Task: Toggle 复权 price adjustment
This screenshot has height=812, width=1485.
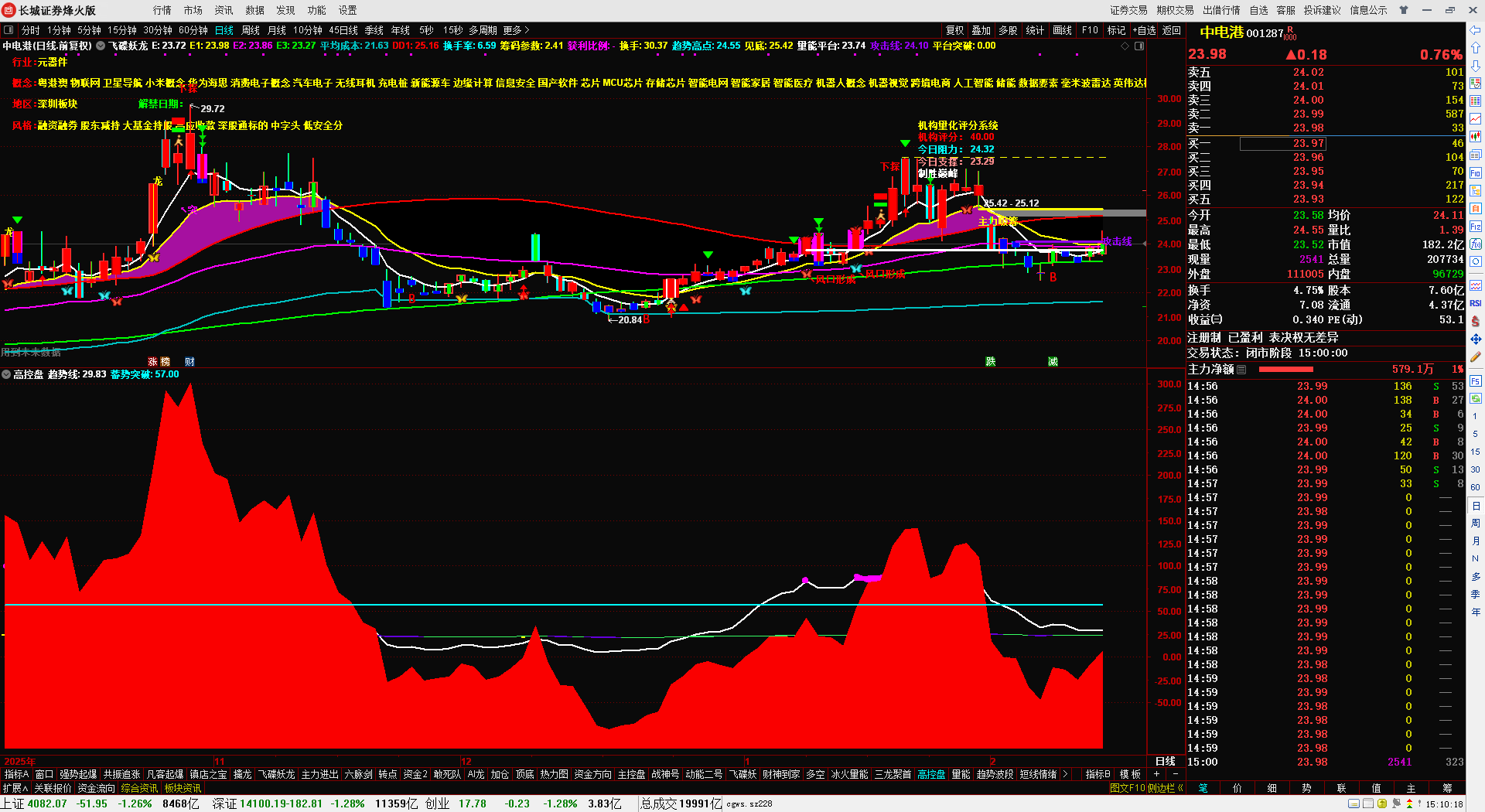Action: [955, 30]
